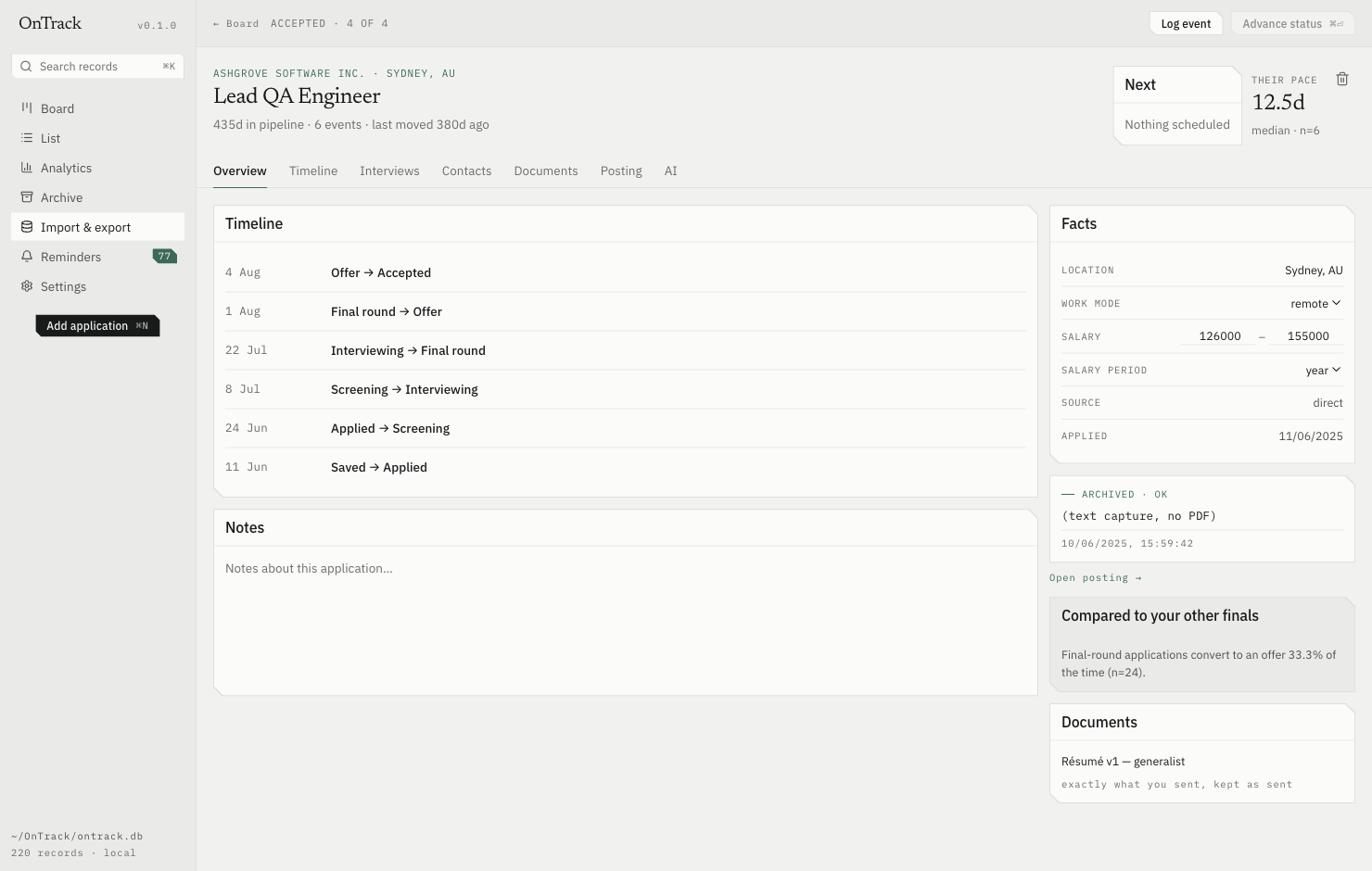Screen dimensions: 1372x871
Task: Open the Documents tab
Action: (546, 171)
